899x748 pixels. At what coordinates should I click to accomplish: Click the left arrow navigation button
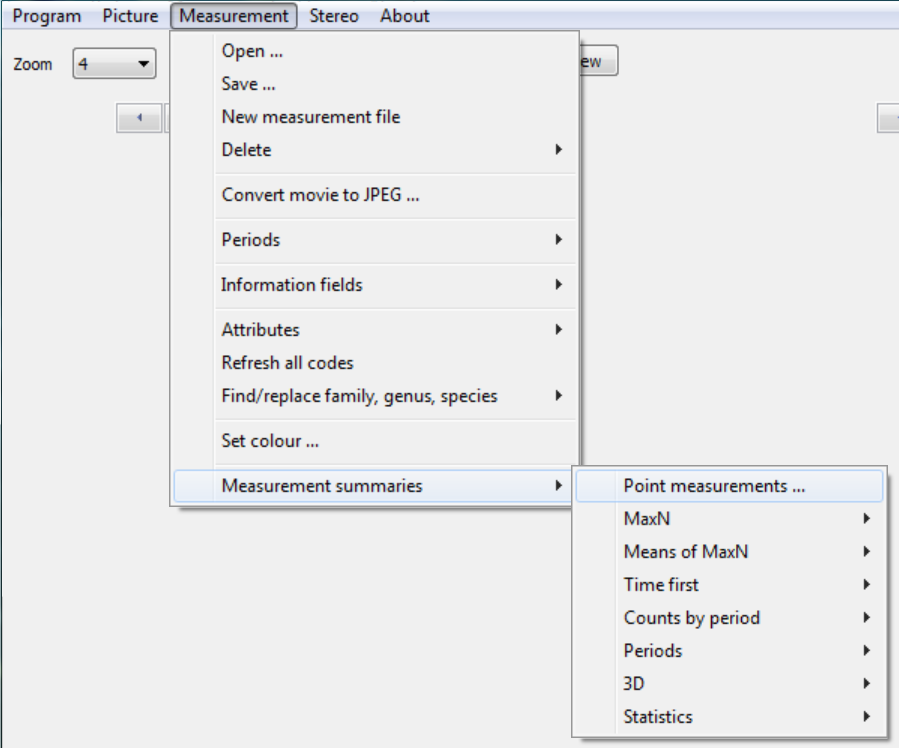click(x=139, y=119)
